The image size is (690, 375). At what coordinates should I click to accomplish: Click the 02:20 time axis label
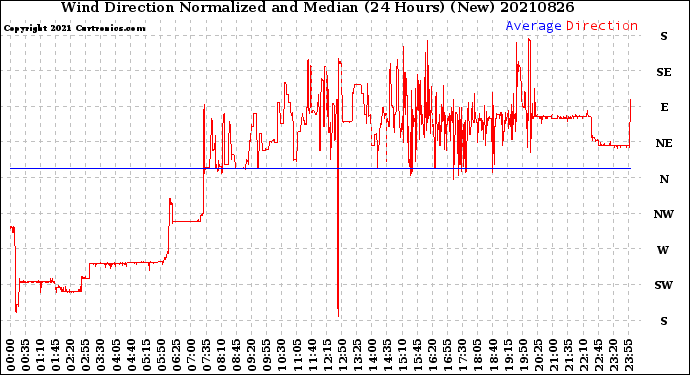click(x=70, y=355)
